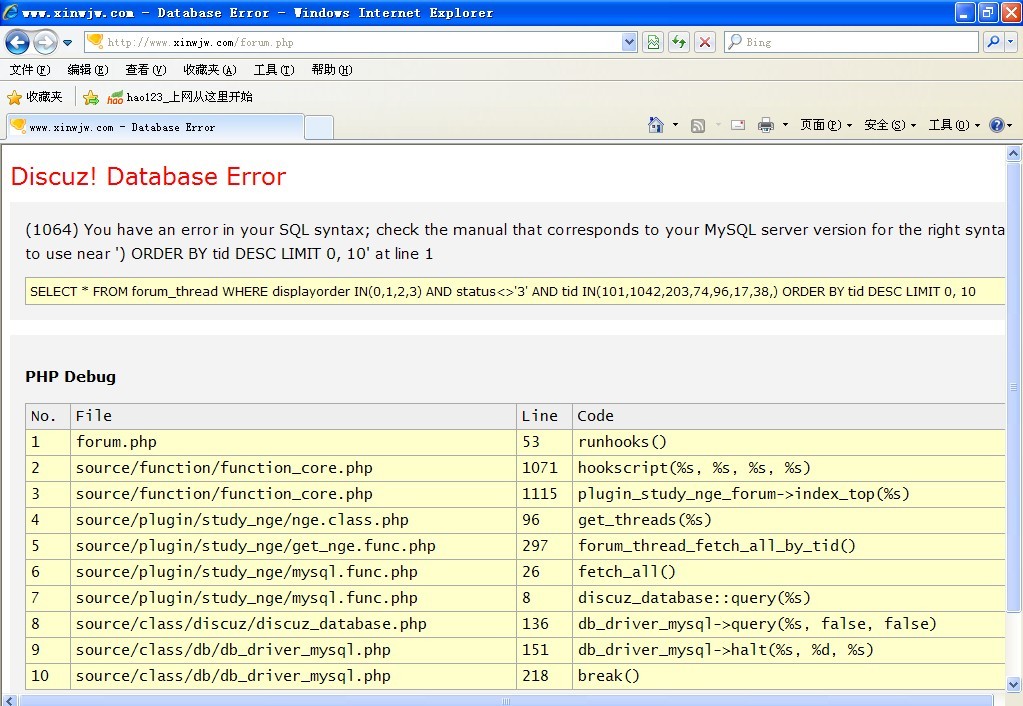This screenshot has height=706, width=1023.
Task: Click the Refresh page icon
Action: 679,42
